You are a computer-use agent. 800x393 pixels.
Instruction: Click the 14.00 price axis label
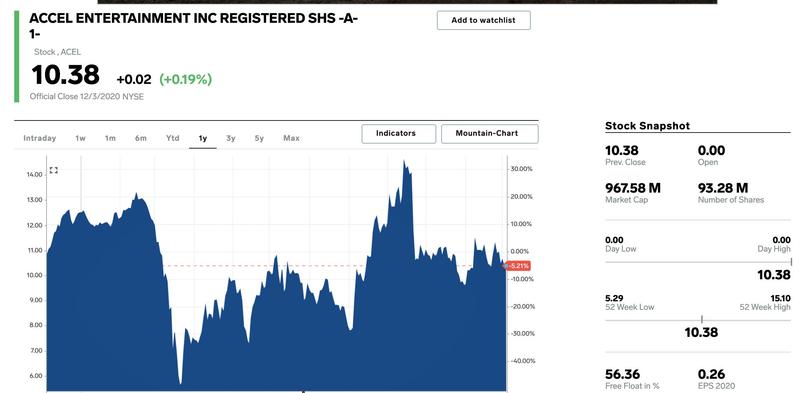(x=35, y=175)
